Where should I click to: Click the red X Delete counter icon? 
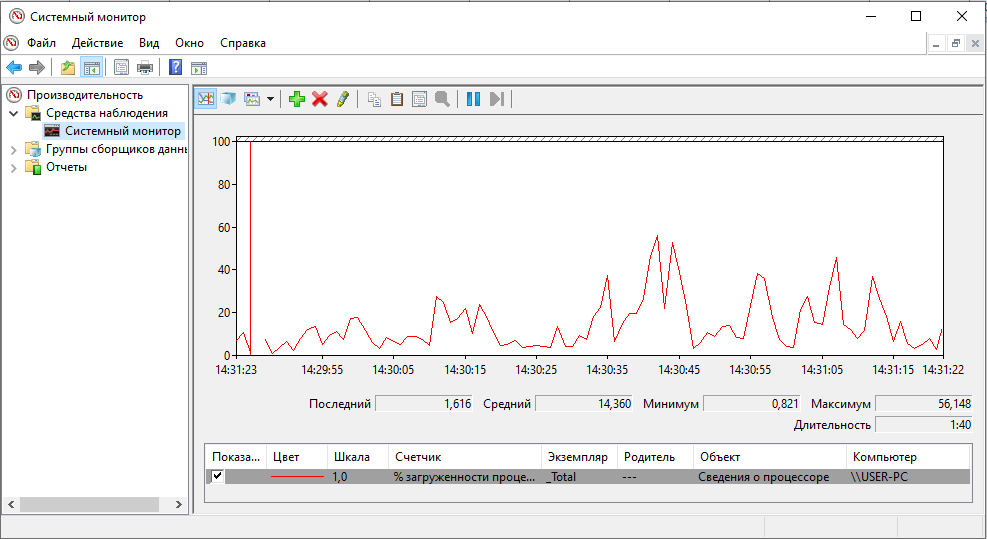tap(320, 98)
